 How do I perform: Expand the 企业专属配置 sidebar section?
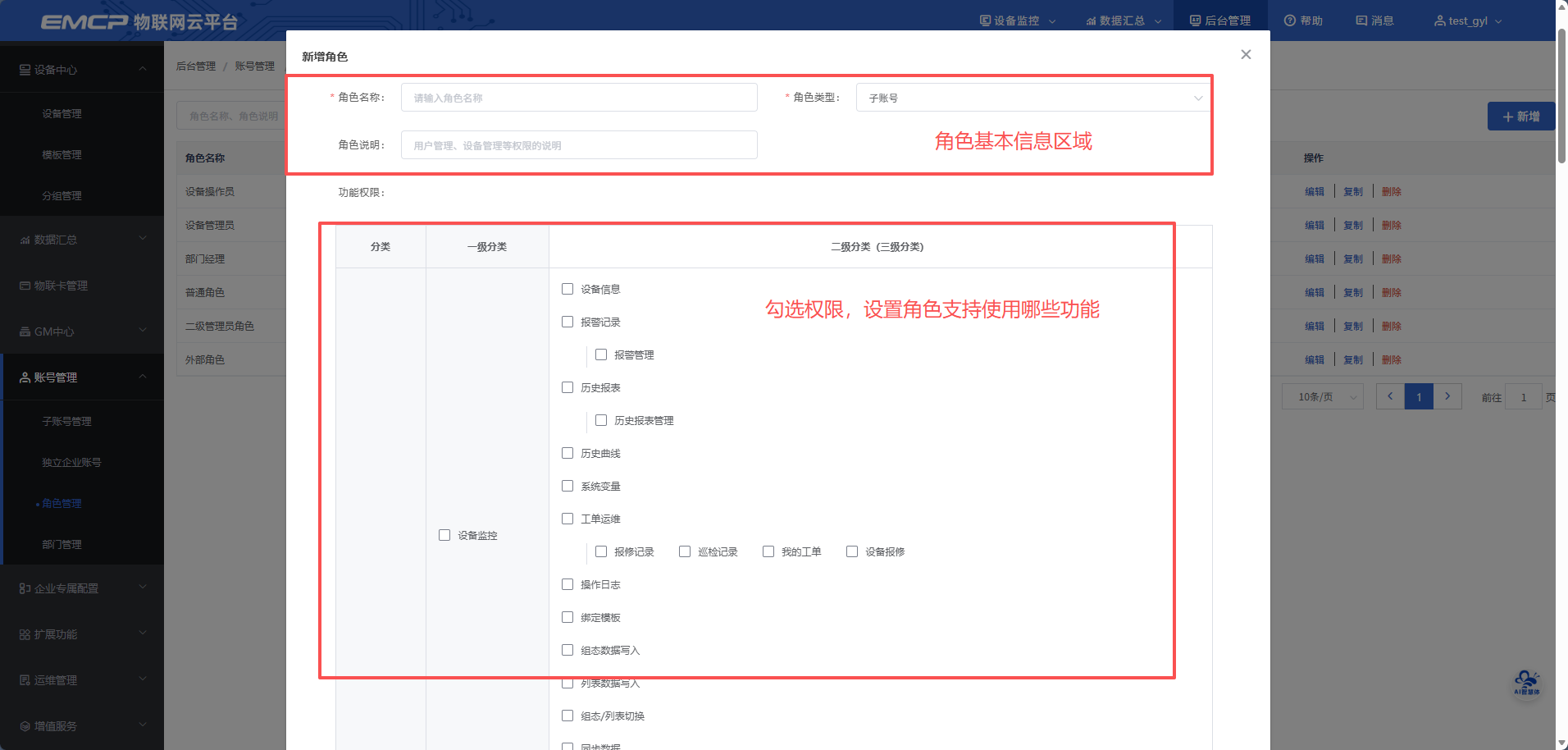pos(82,588)
